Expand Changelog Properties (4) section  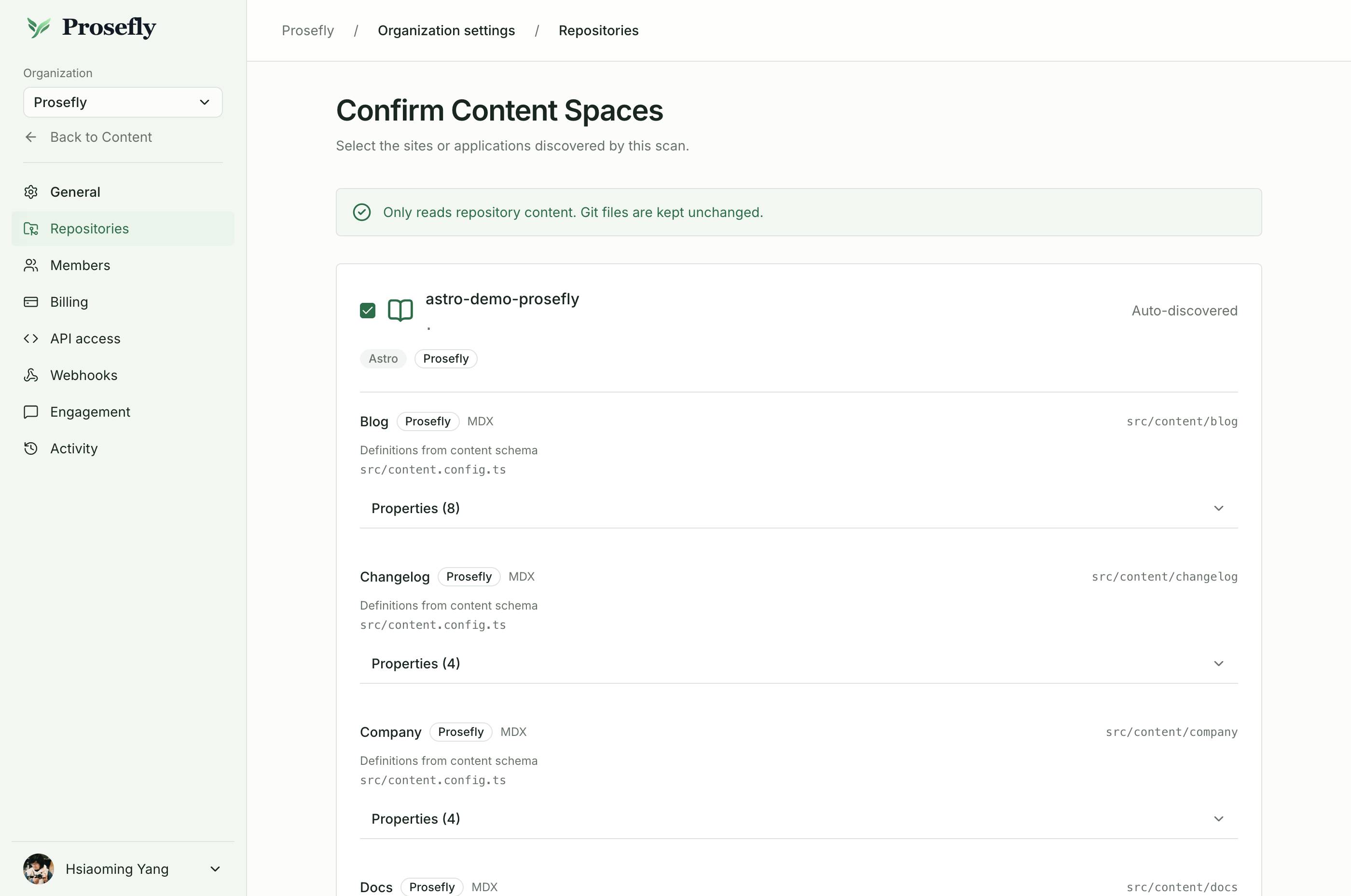[799, 664]
